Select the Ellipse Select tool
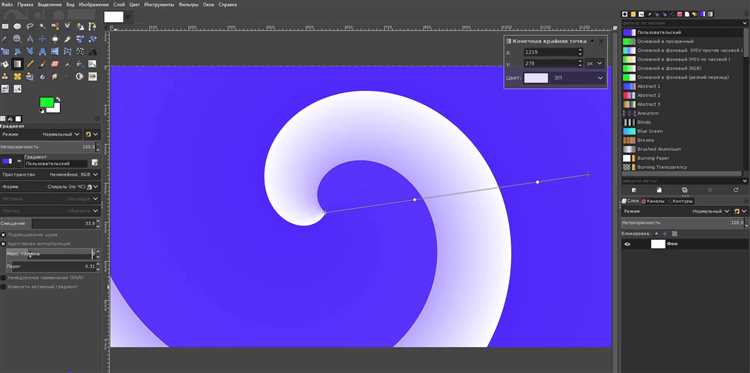Screen dimensions: 750x373 (17, 26)
